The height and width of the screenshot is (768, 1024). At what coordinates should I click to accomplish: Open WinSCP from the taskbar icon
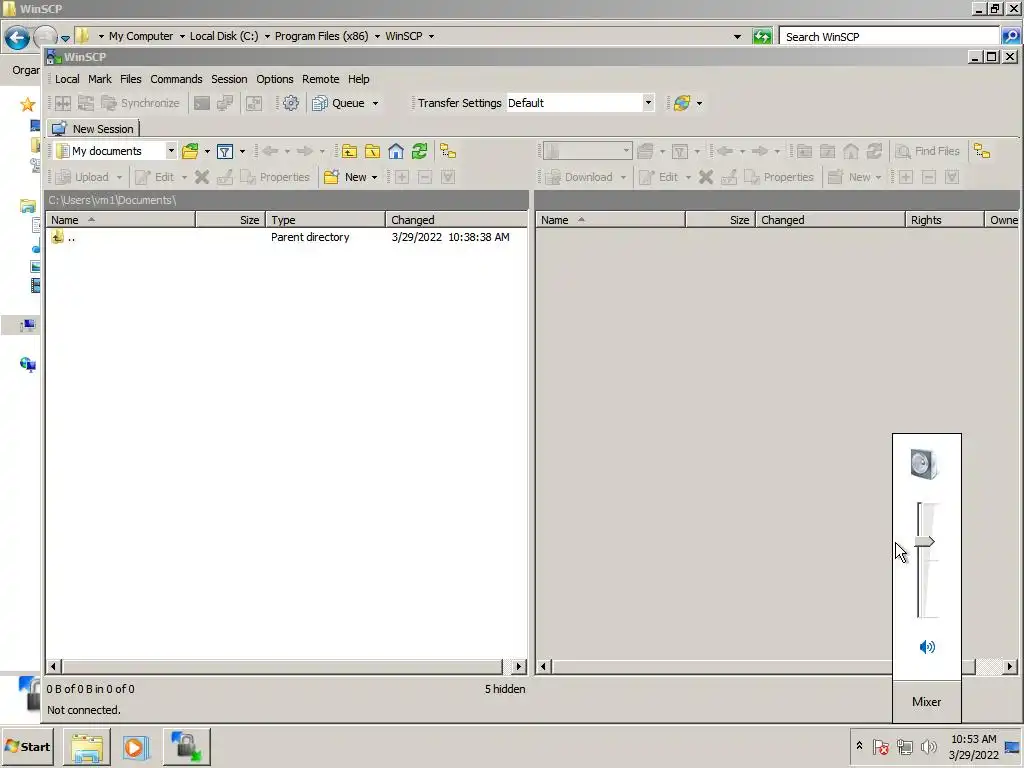187,746
